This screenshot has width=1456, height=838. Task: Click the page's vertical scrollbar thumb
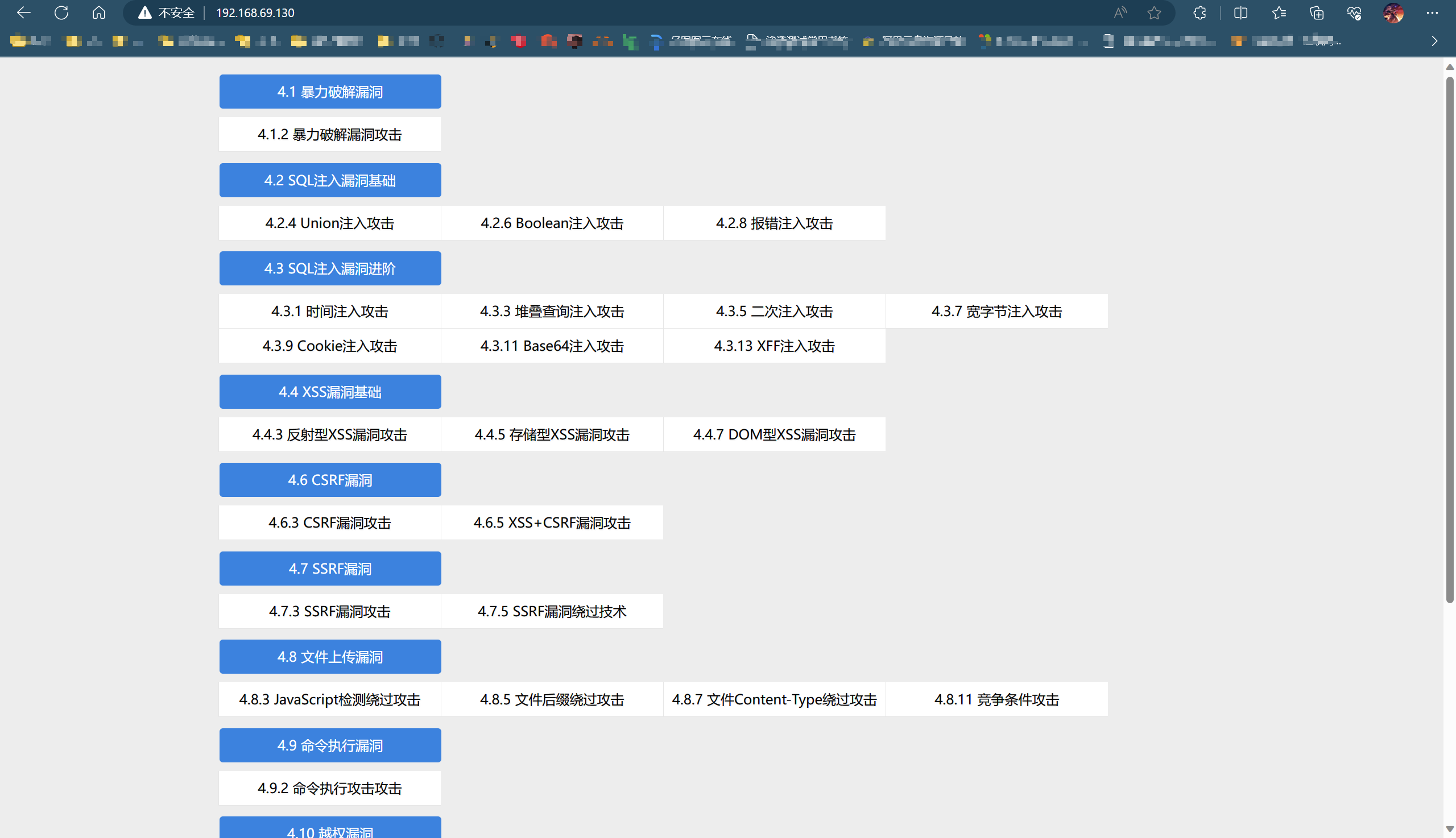pos(1449,339)
